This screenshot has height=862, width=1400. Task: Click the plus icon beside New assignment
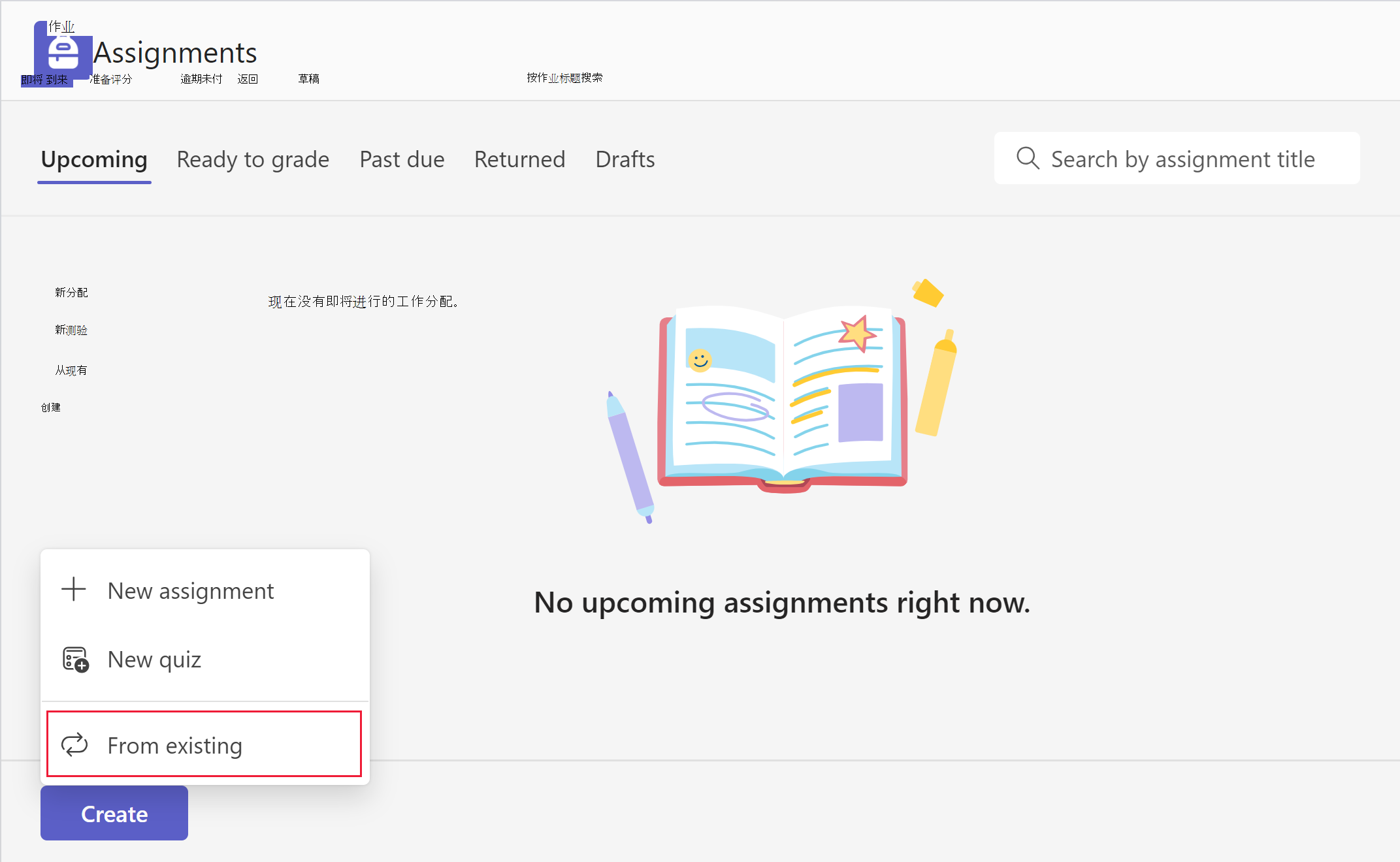74,589
